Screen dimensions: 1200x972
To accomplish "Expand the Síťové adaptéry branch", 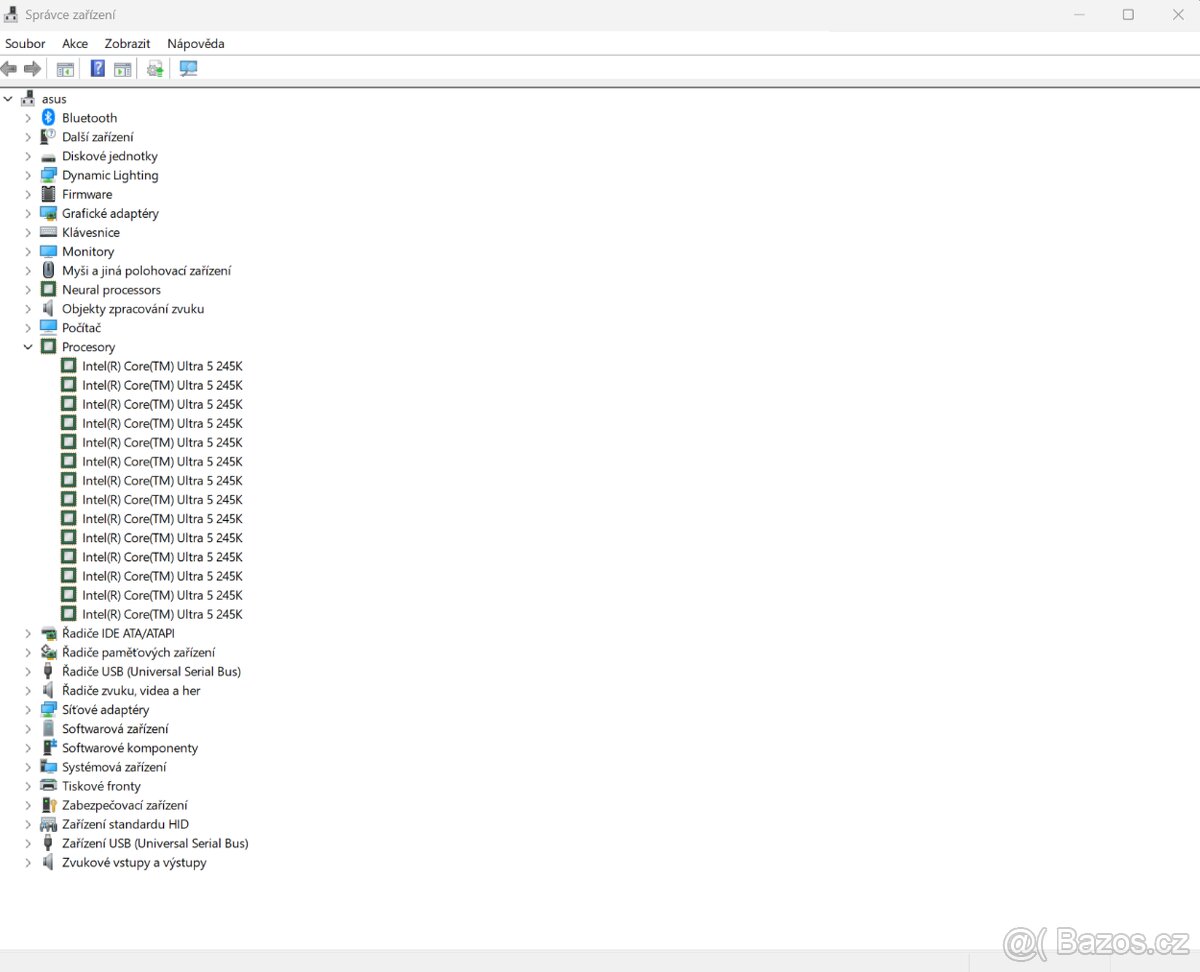I will 28,710.
